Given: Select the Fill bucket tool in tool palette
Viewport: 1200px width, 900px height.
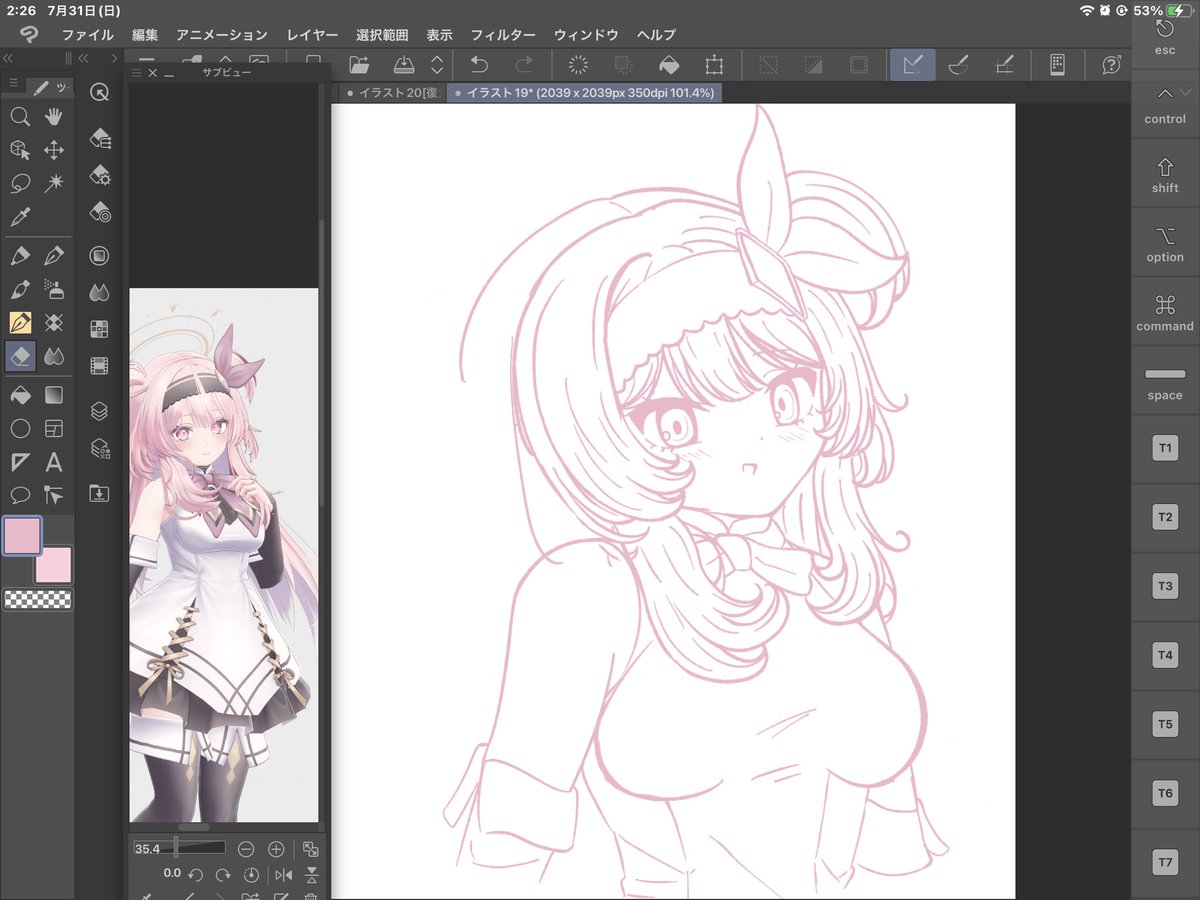Looking at the screenshot, I should point(20,395).
